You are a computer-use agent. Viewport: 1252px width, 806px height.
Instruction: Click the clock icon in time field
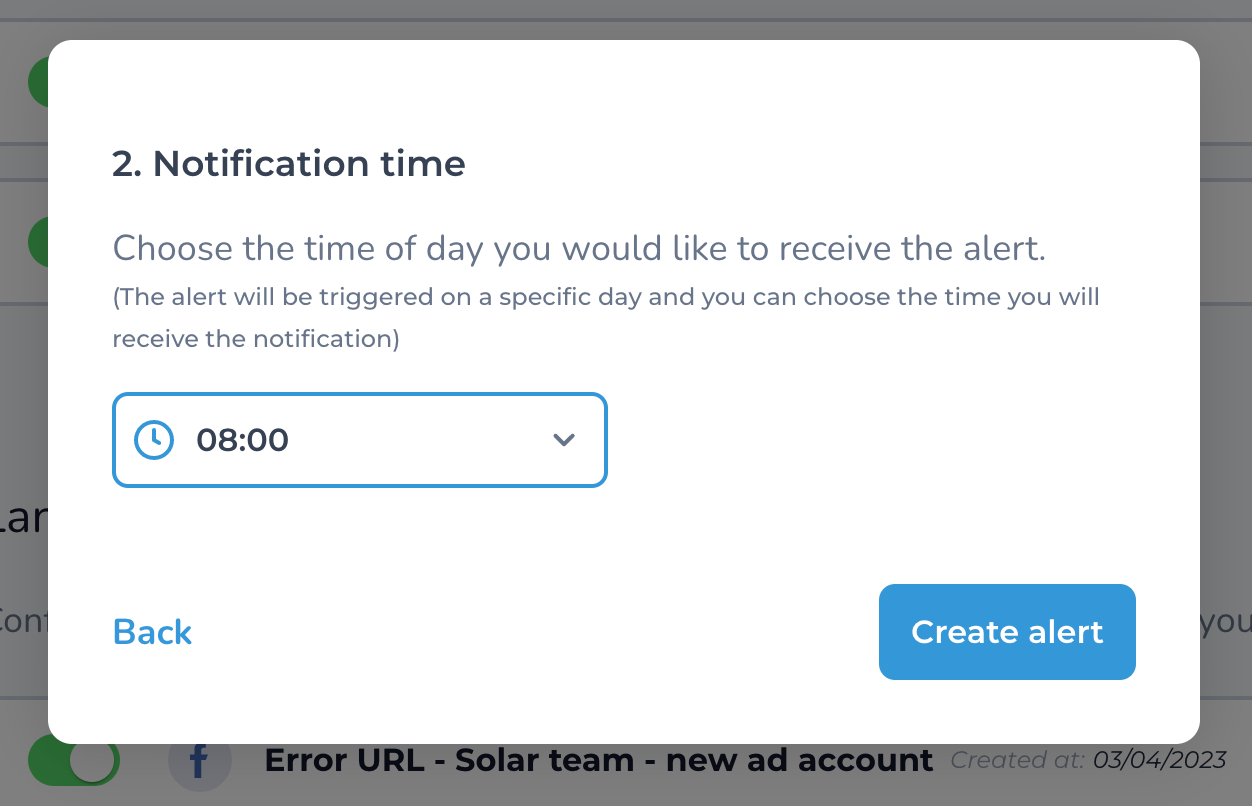pyautogui.click(x=154, y=440)
